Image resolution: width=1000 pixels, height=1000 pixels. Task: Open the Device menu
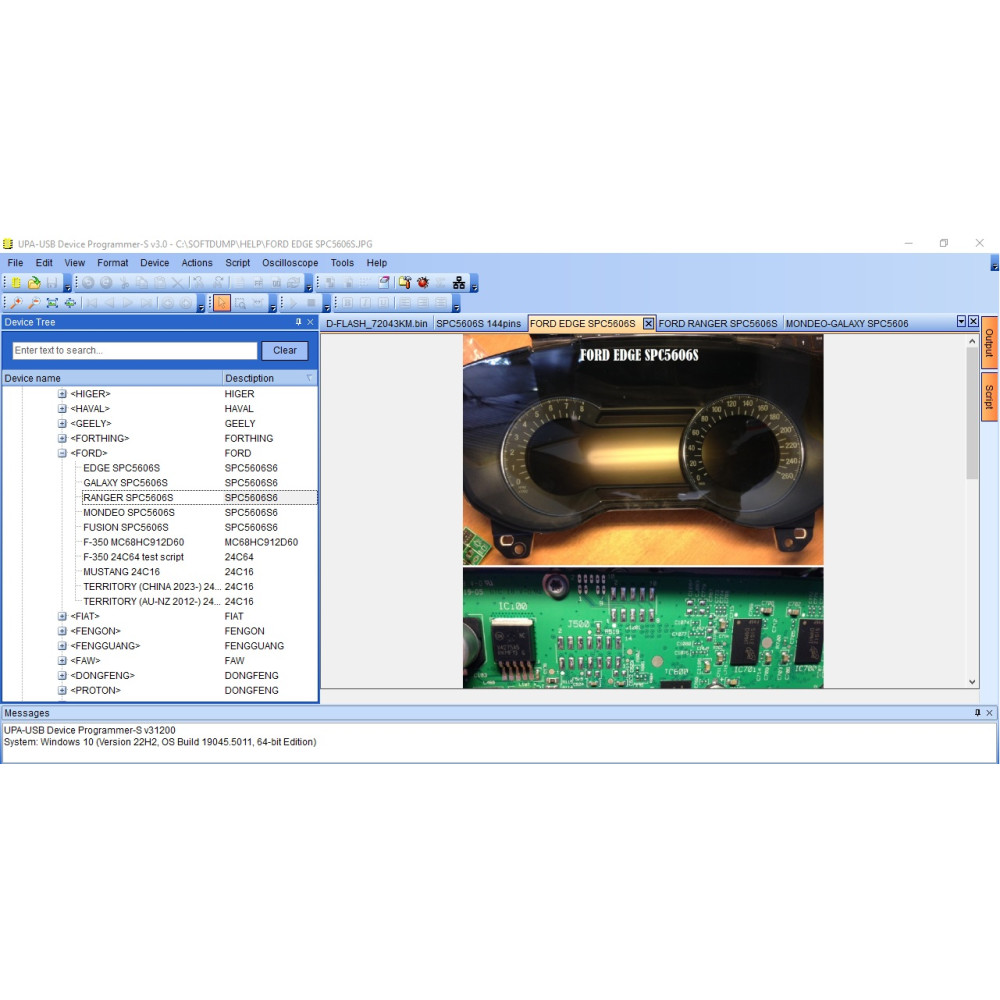coord(154,263)
